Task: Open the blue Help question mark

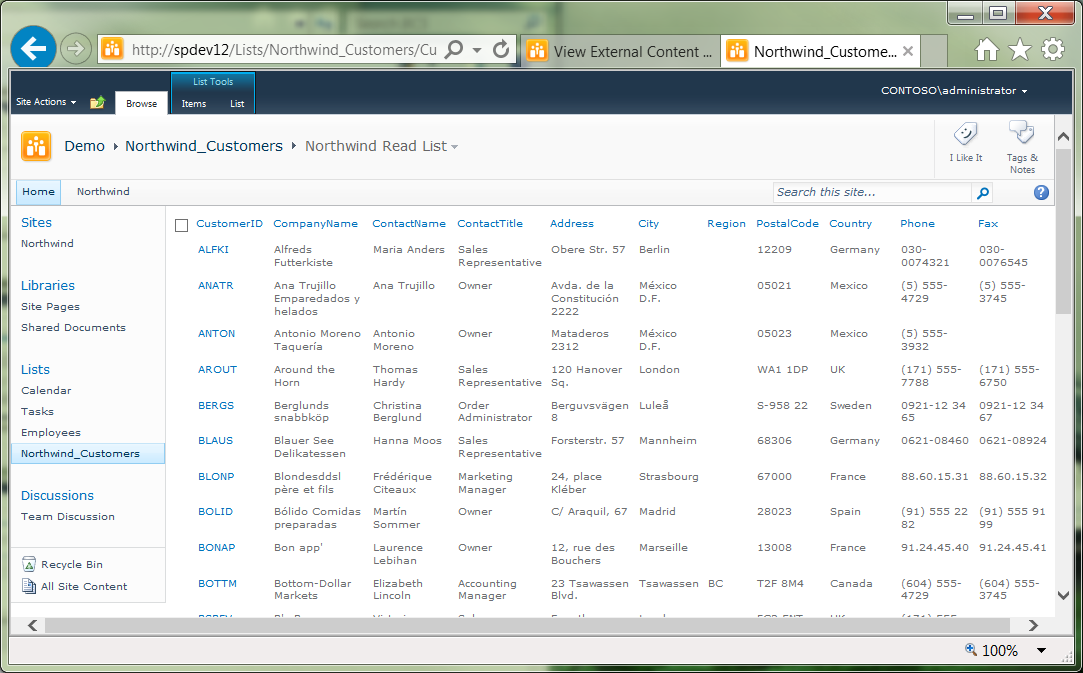Action: [1041, 193]
